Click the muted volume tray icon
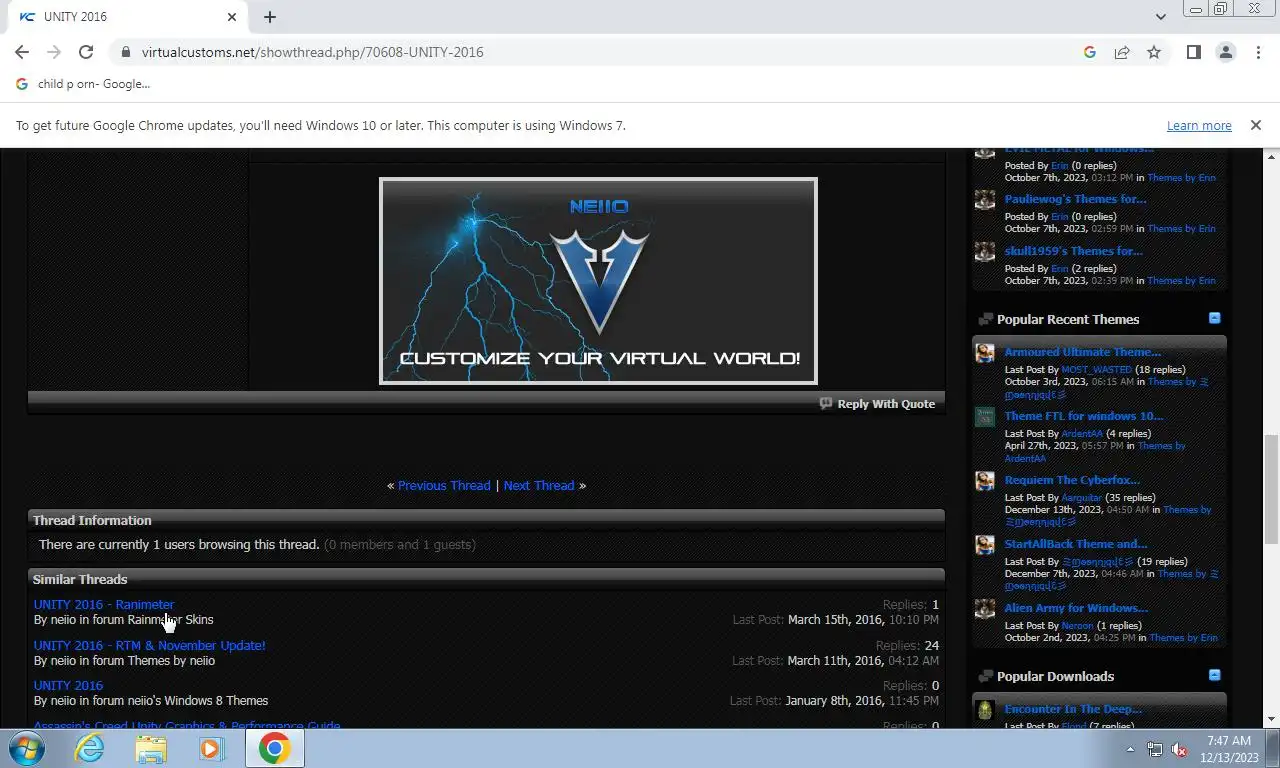 (x=1179, y=749)
